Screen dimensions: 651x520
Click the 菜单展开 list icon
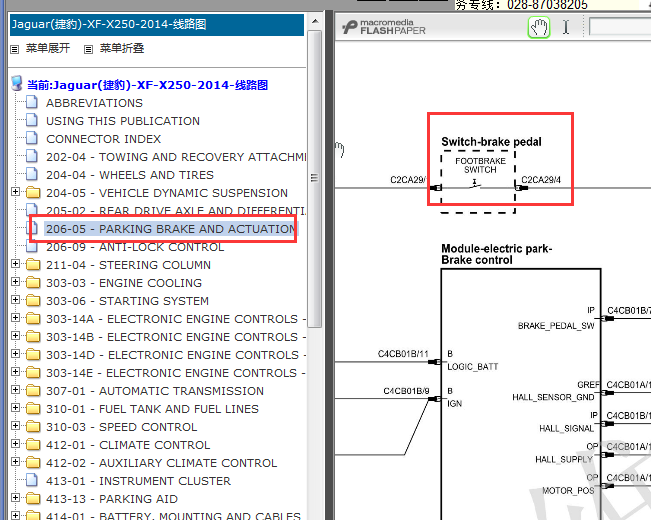(15, 49)
